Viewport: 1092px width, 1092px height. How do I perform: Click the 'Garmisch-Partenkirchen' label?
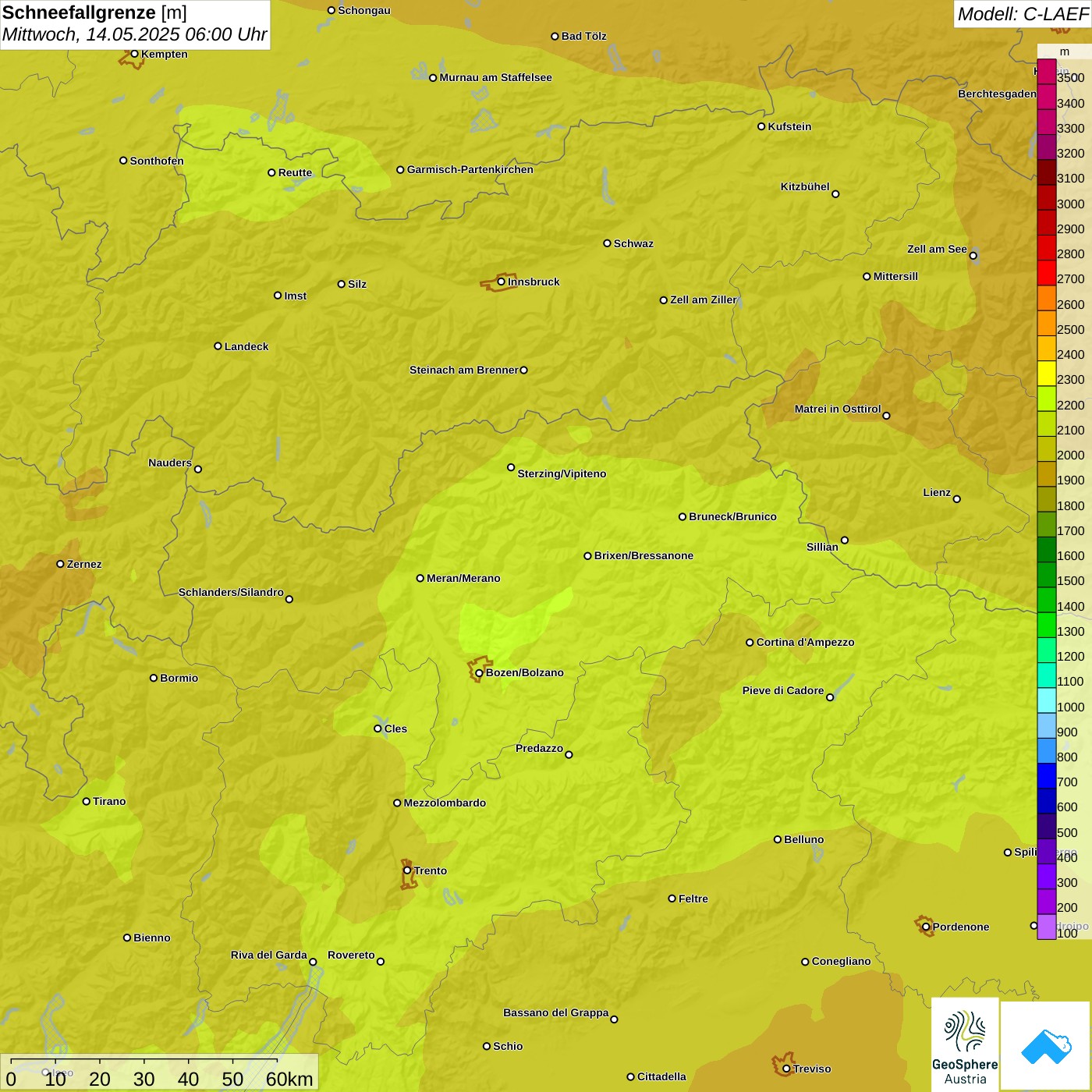(x=470, y=169)
